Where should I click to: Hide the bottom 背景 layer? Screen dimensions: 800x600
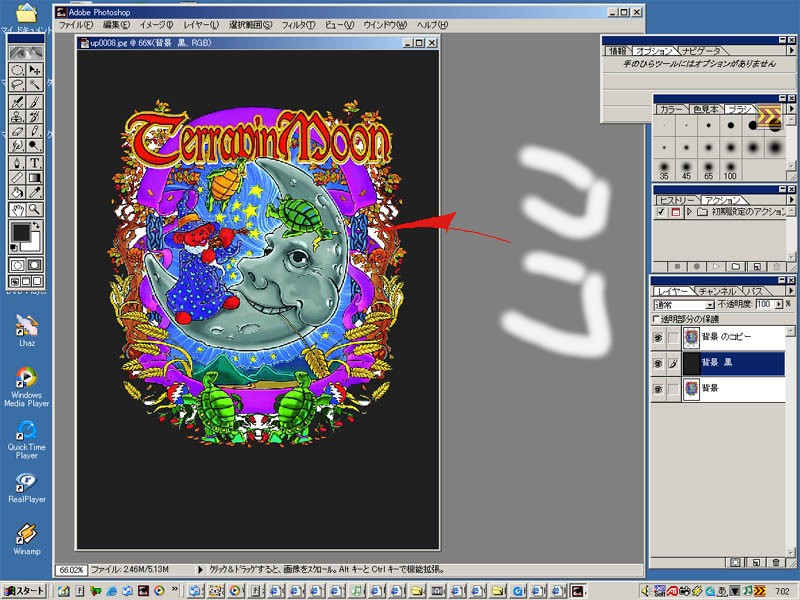(658, 389)
